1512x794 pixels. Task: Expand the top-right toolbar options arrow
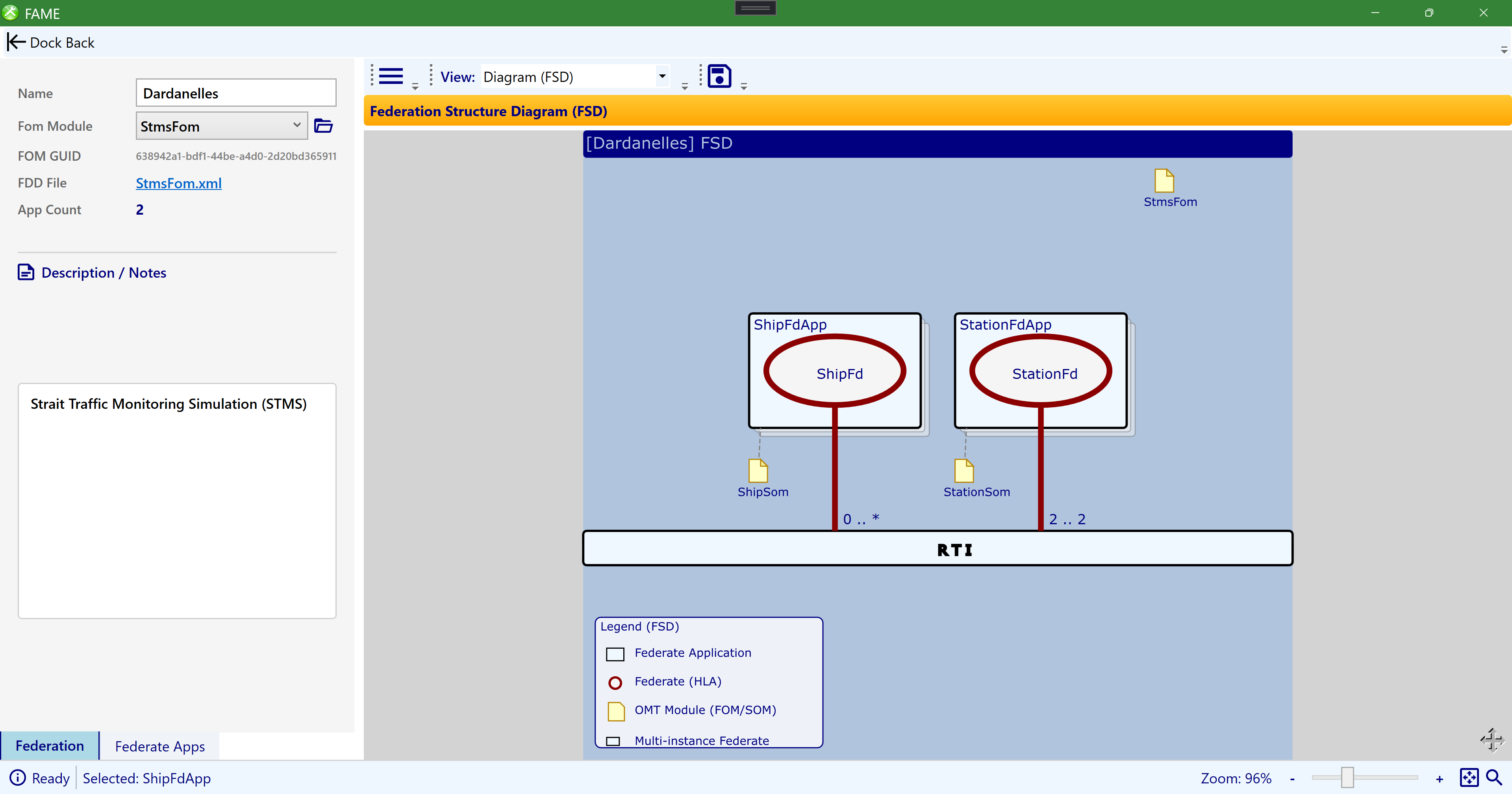click(x=1504, y=50)
